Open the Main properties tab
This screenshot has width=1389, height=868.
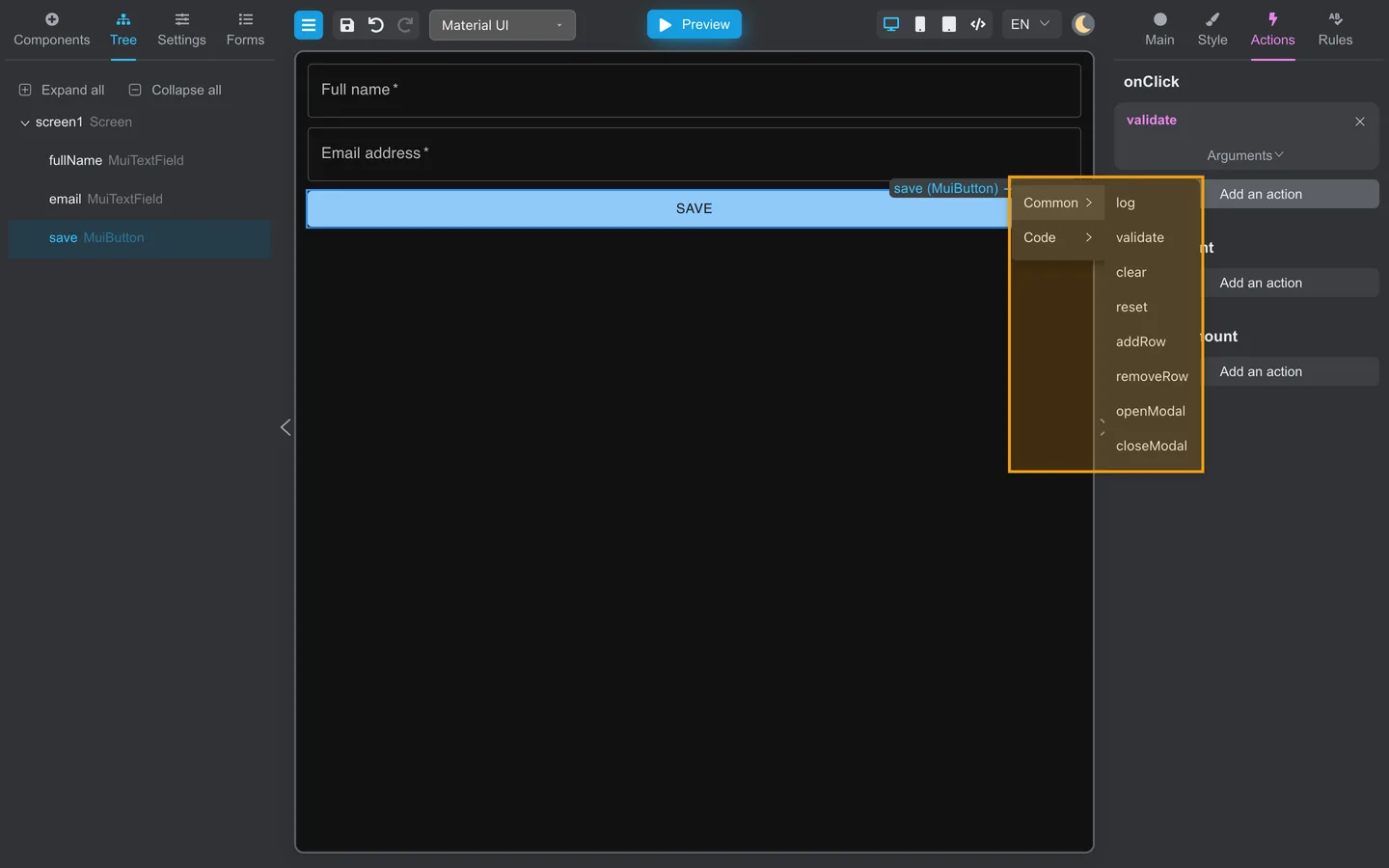tap(1159, 30)
